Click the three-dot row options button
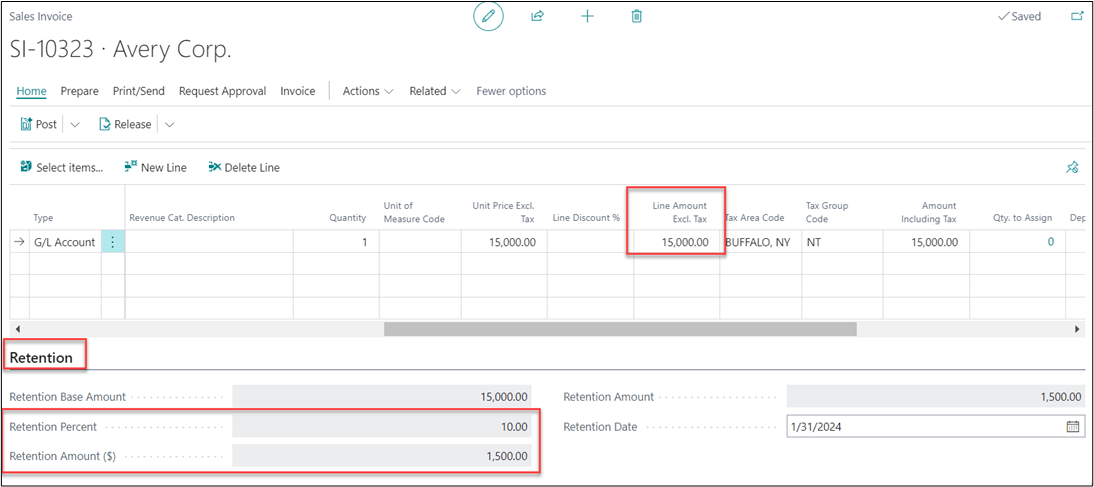The width and height of the screenshot is (1094, 487). pos(113,242)
